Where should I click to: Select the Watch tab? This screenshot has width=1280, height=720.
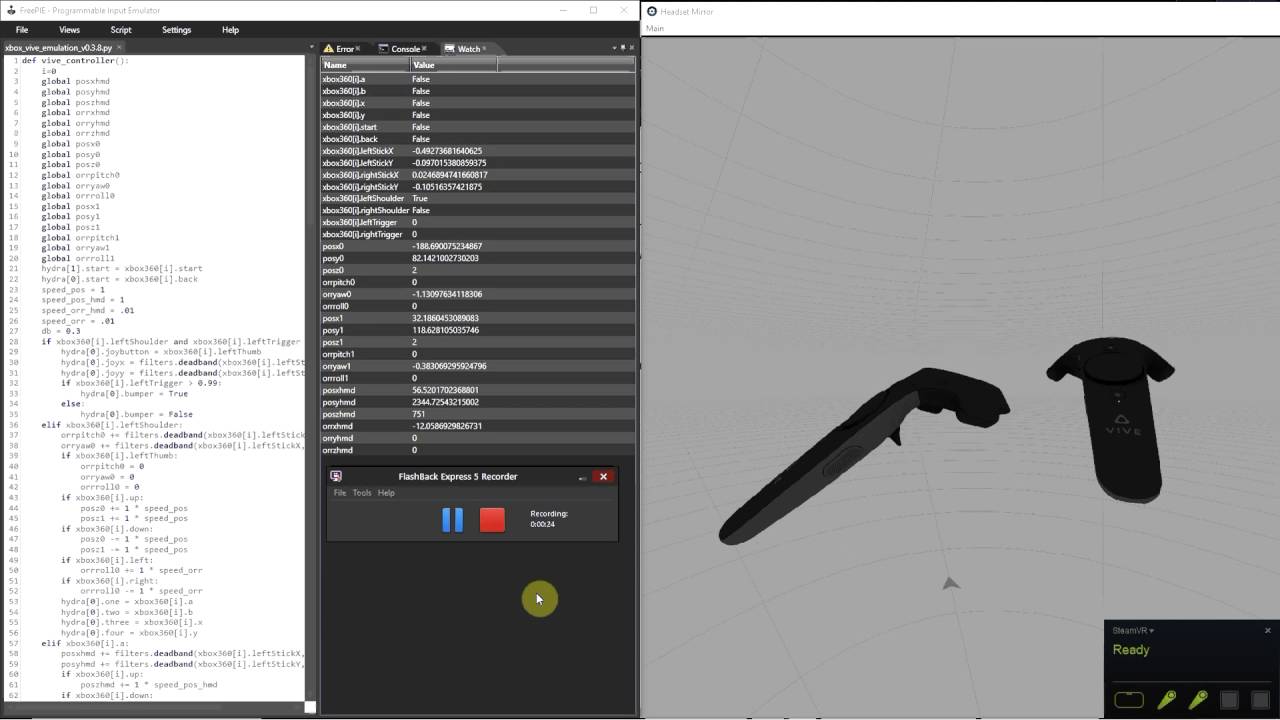[x=468, y=48]
